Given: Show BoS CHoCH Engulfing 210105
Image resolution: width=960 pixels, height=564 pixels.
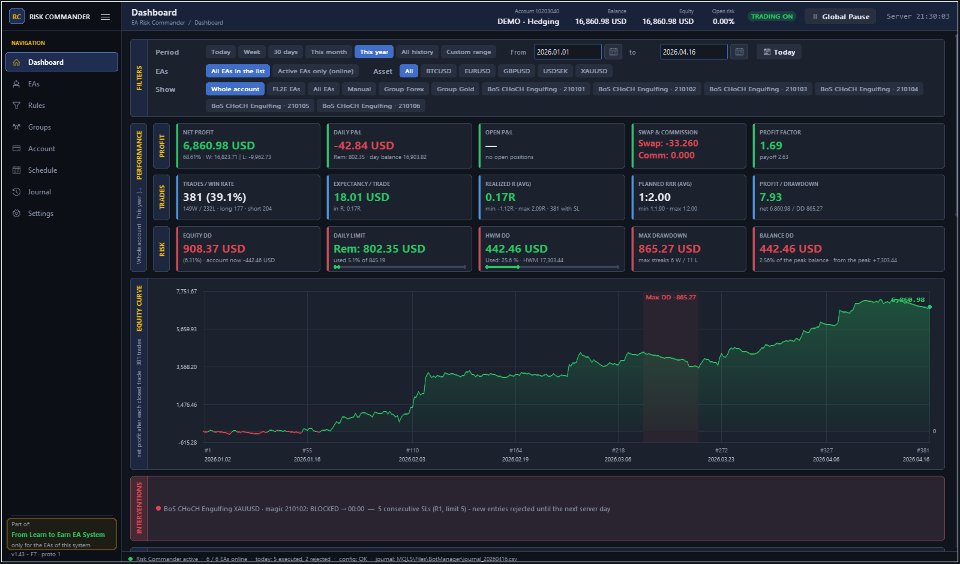Looking at the screenshot, I should click(x=260, y=106).
